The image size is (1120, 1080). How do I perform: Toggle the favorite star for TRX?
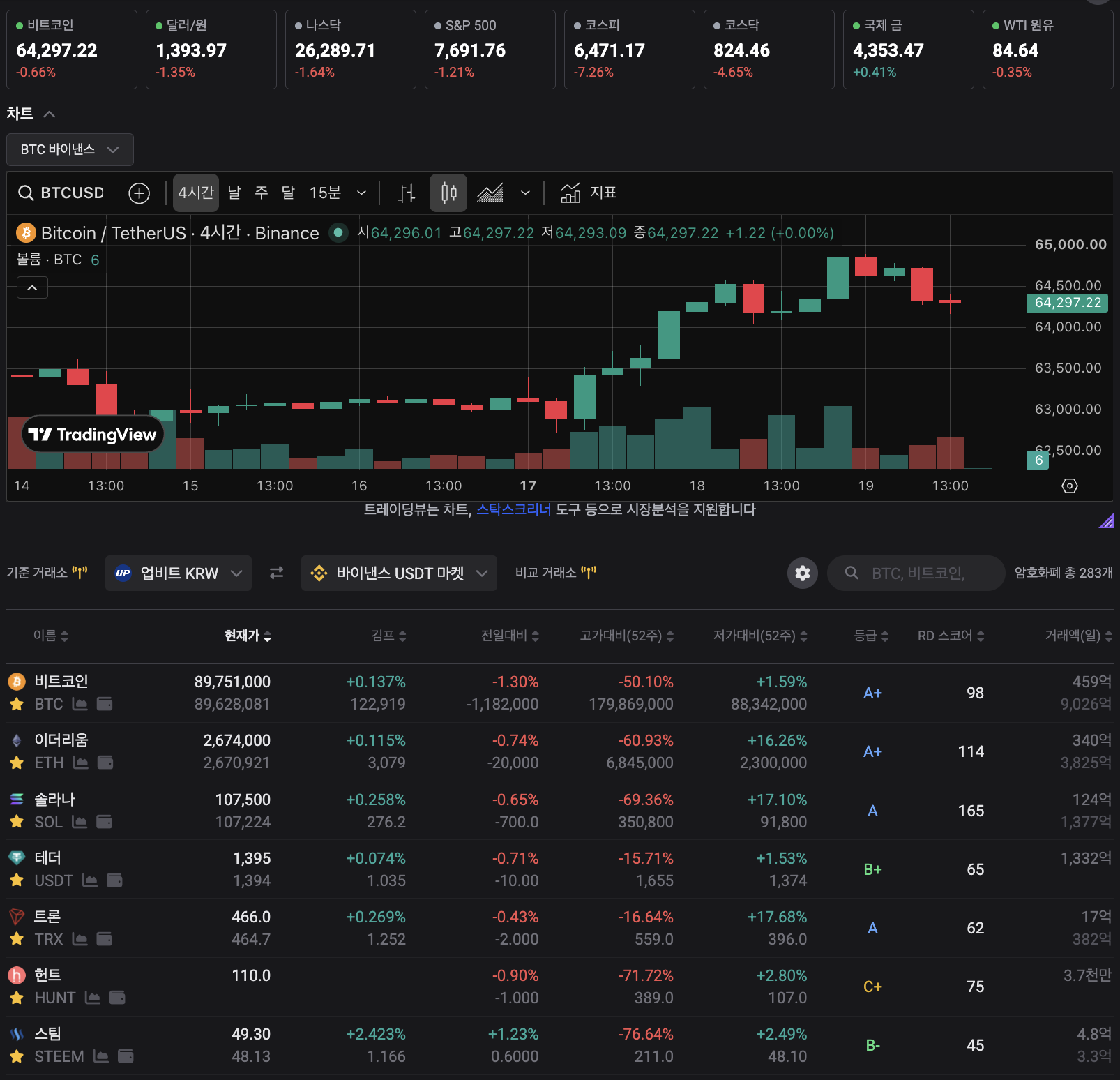(x=17, y=939)
